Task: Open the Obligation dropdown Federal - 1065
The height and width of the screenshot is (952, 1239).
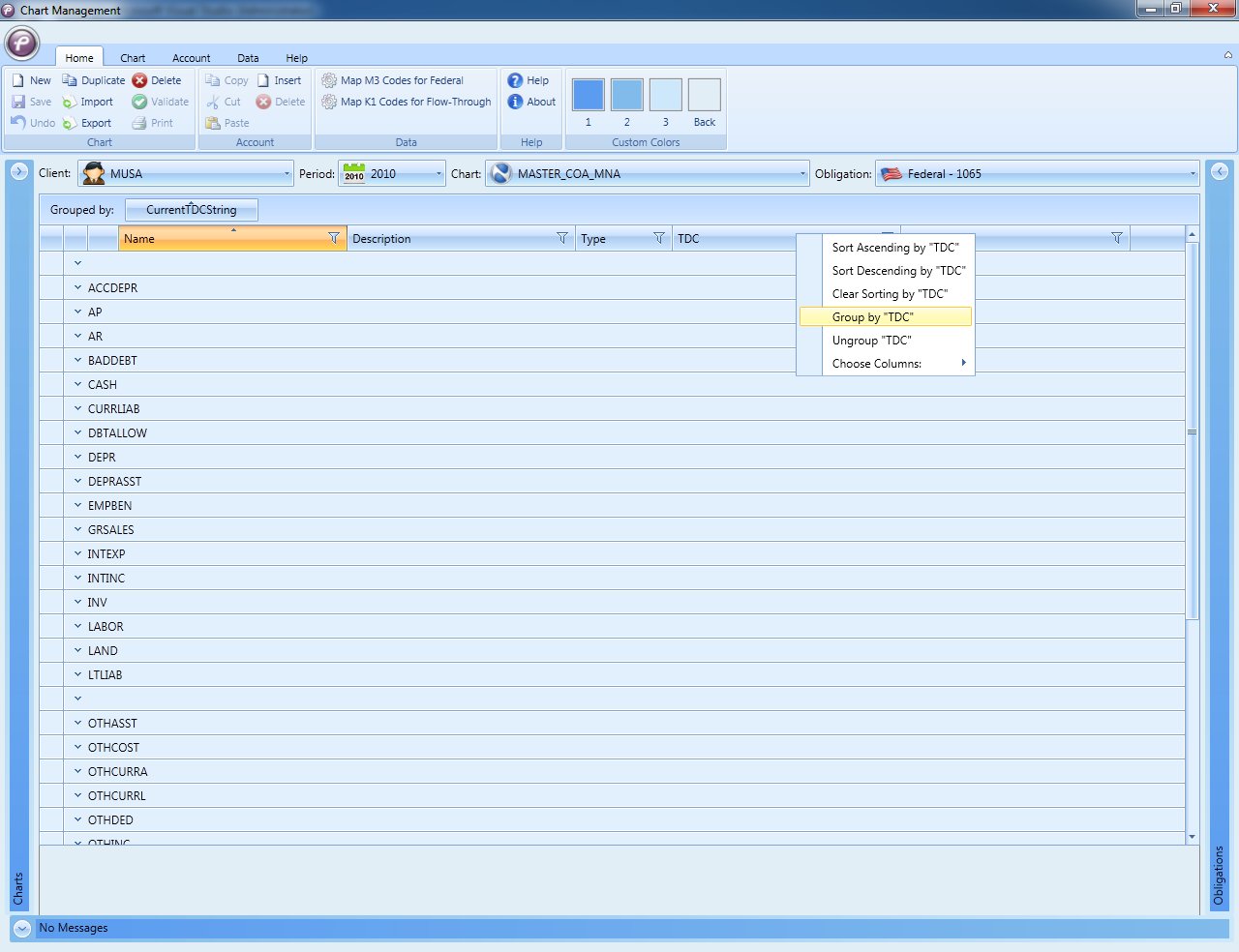Action: [x=1038, y=174]
